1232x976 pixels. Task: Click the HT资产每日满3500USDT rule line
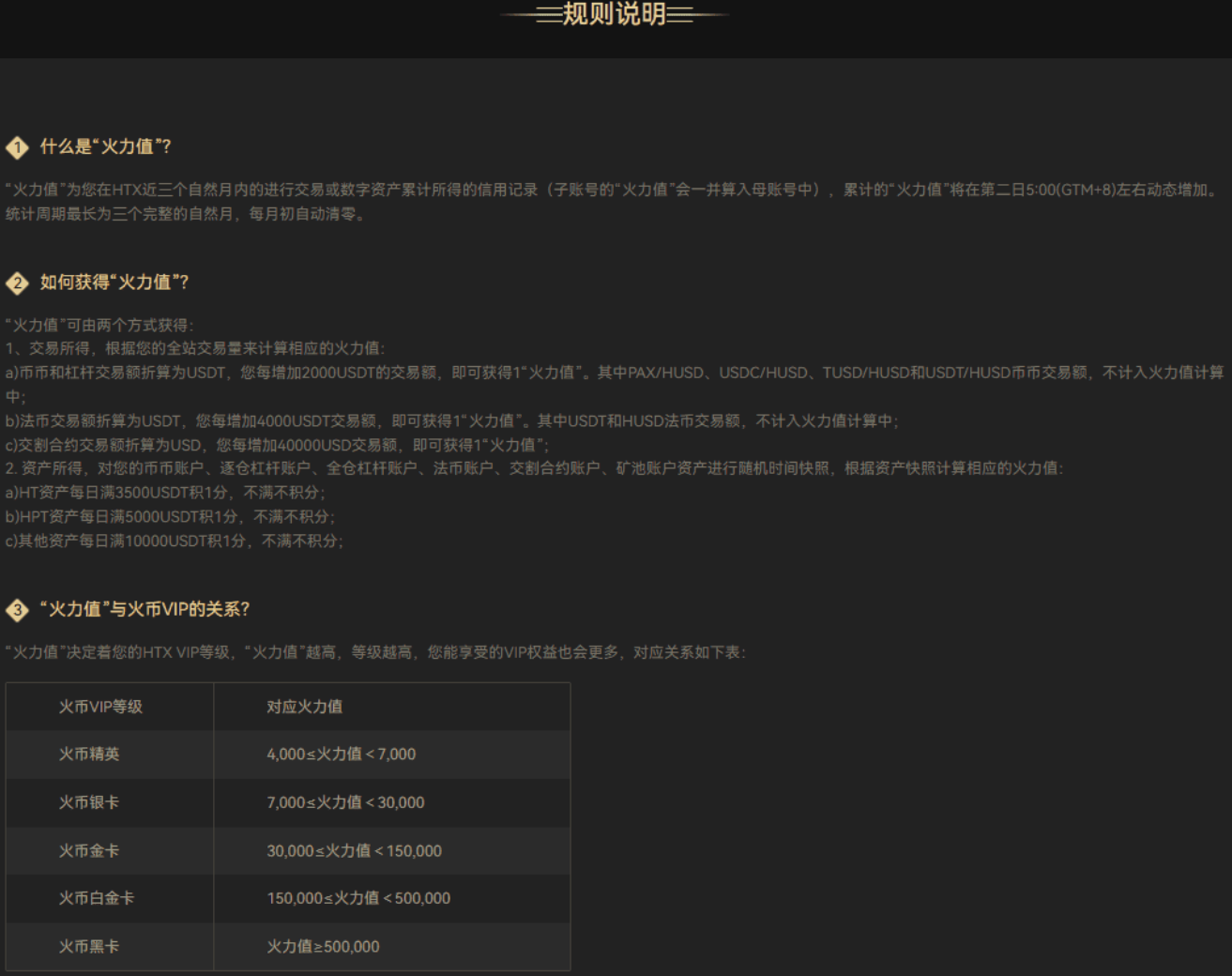[x=165, y=493]
